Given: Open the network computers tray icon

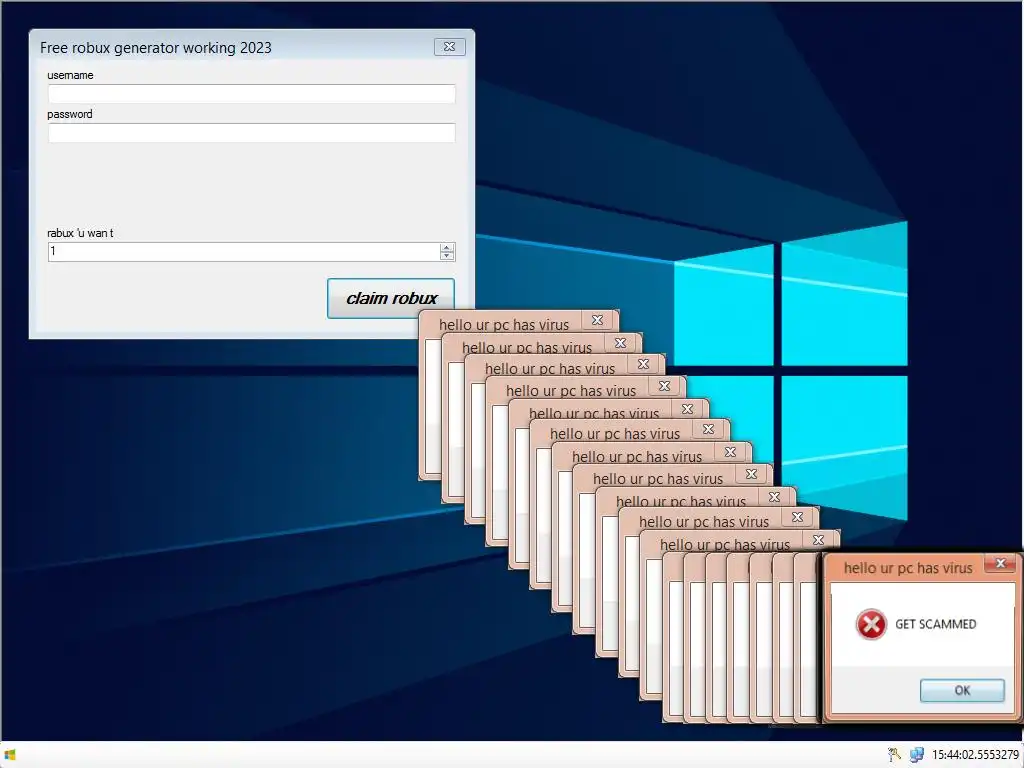Looking at the screenshot, I should 917,755.
